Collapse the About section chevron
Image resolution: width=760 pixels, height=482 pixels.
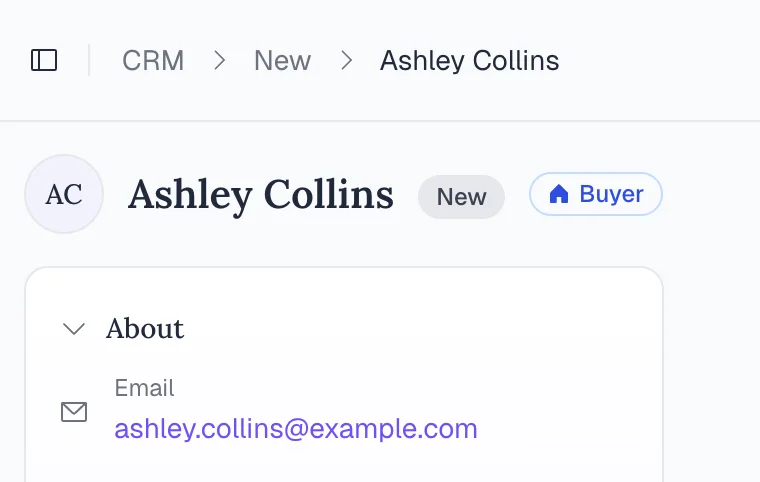coord(74,329)
